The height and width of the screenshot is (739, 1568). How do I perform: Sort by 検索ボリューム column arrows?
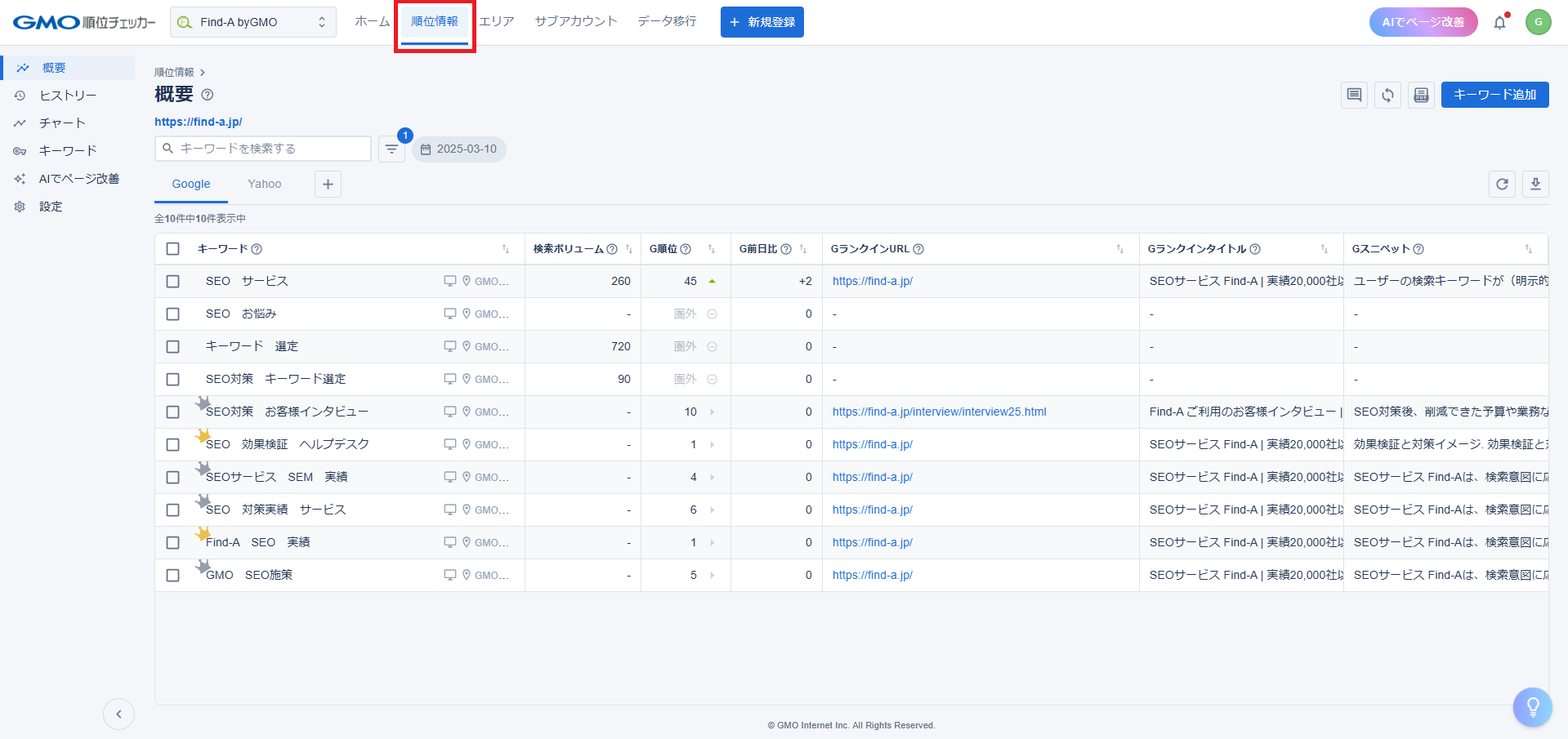[x=629, y=249]
